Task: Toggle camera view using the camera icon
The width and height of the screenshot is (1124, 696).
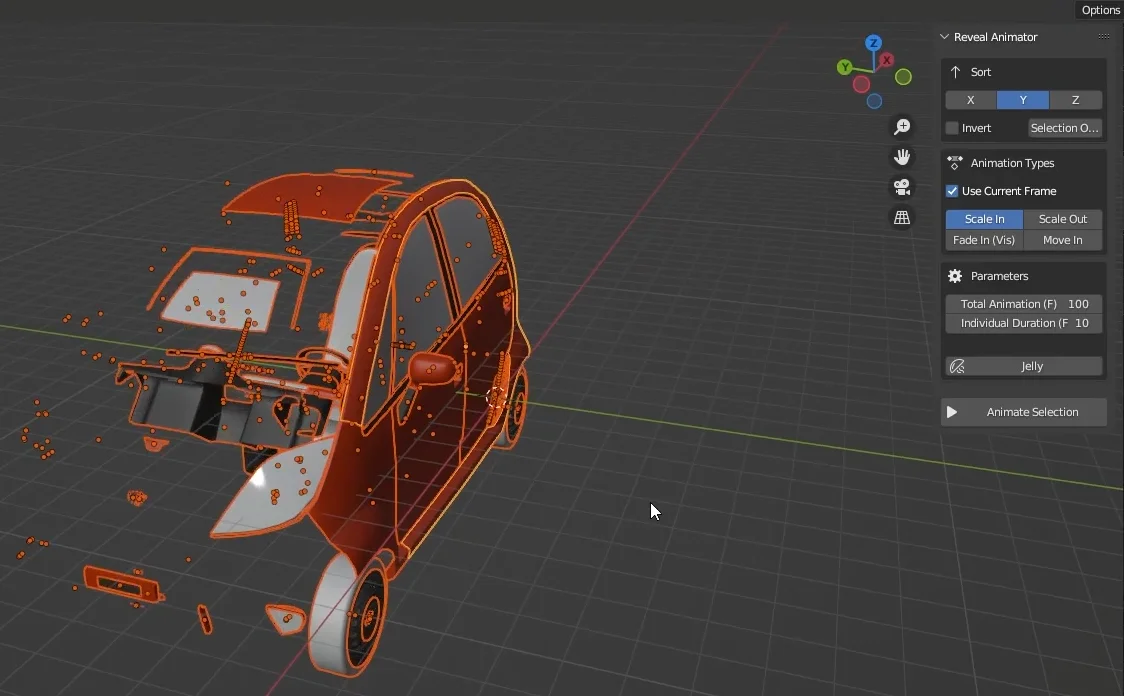Action: pos(902,187)
